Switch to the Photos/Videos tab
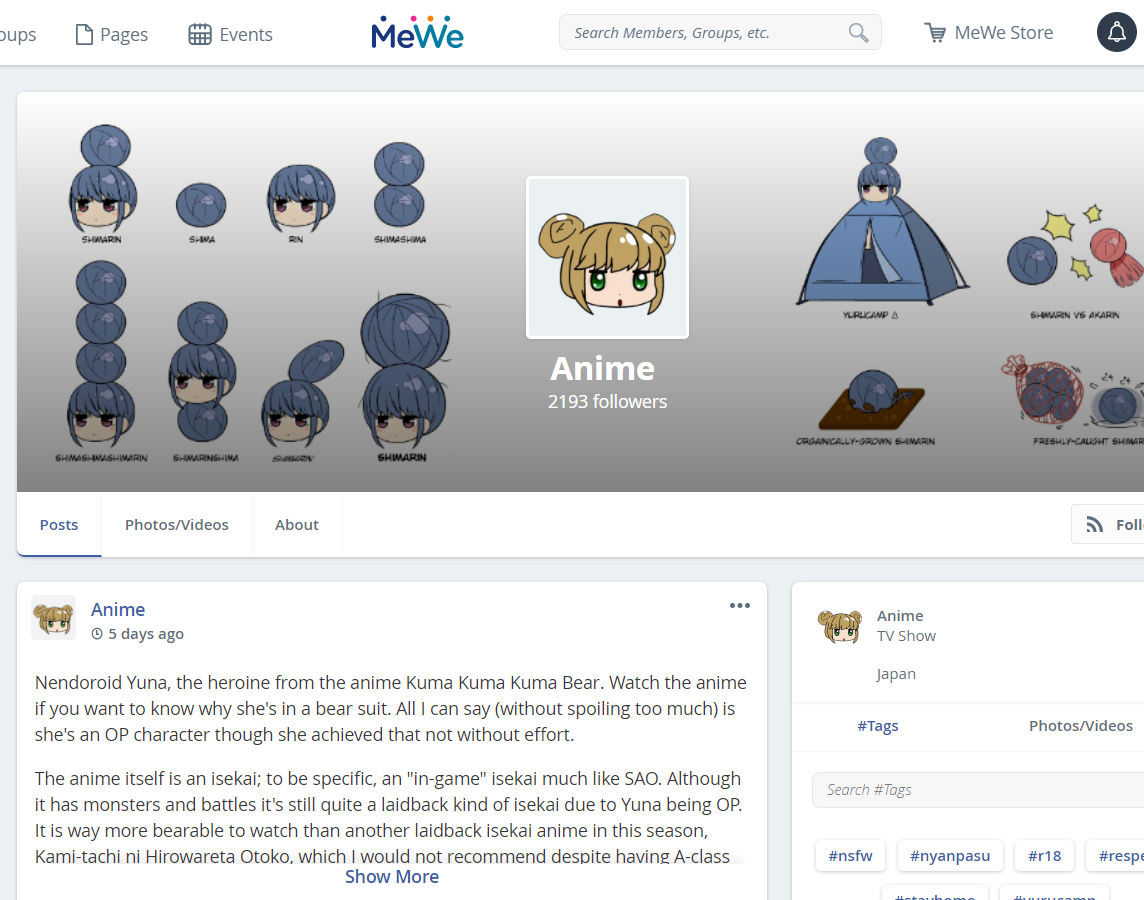 click(x=177, y=524)
